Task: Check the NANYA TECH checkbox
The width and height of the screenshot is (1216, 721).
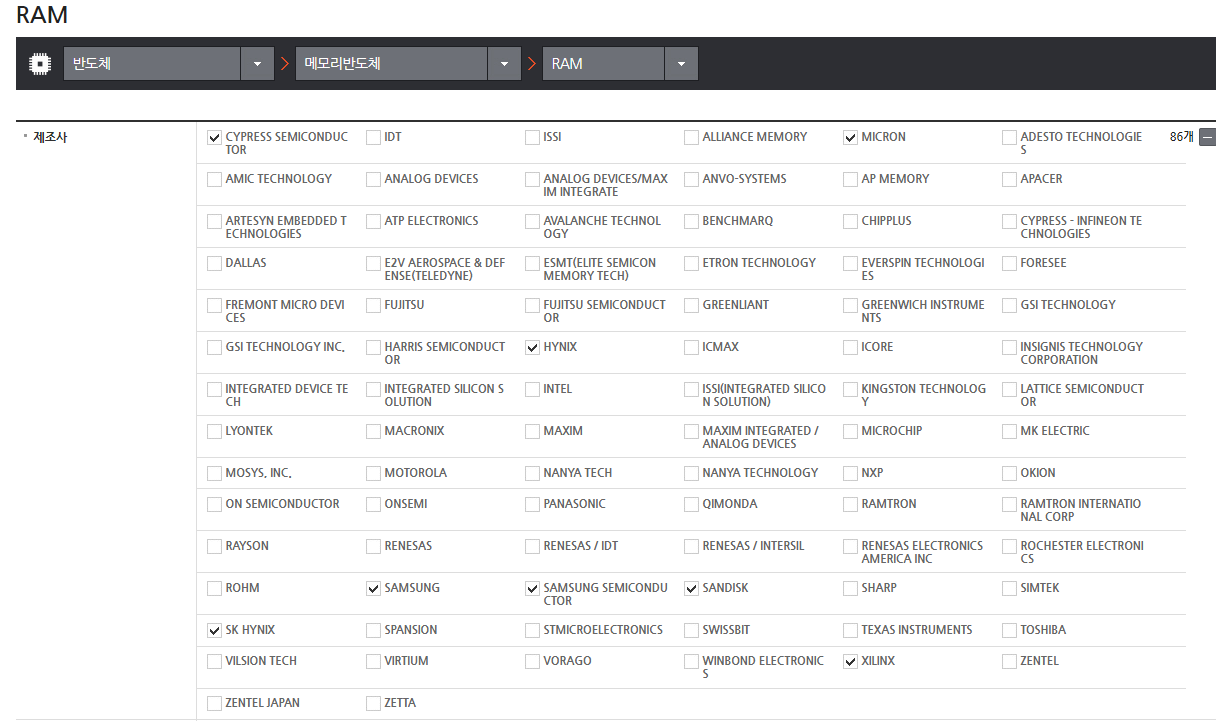Action: coord(532,473)
